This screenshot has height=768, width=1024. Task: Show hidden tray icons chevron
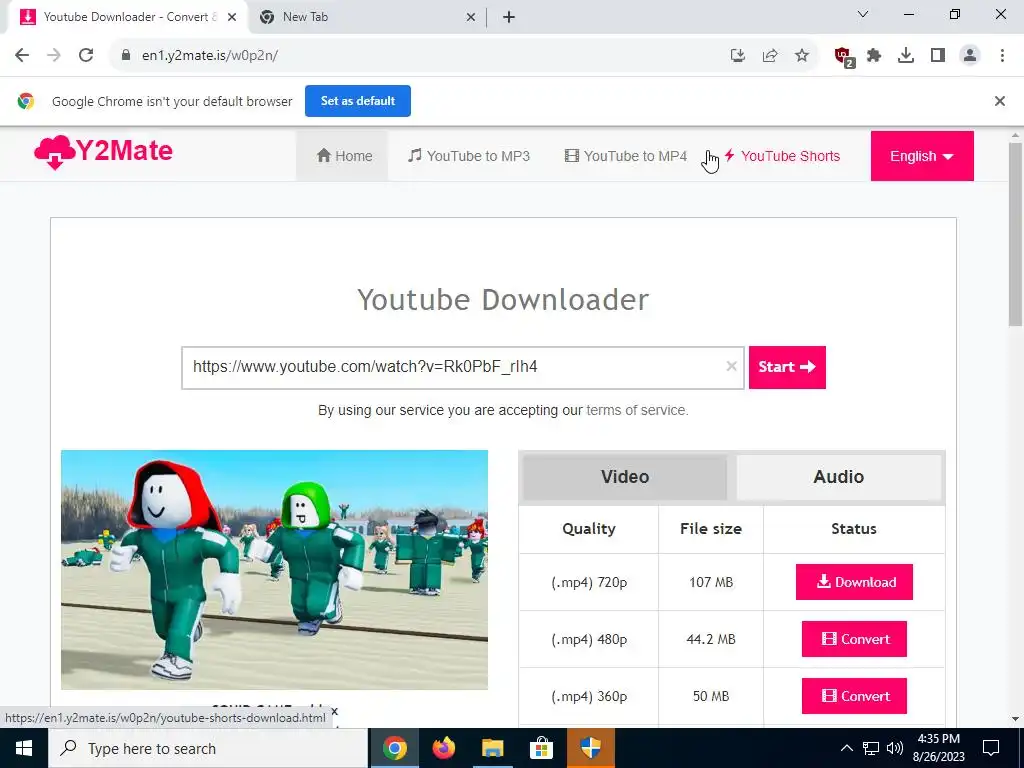(846, 748)
